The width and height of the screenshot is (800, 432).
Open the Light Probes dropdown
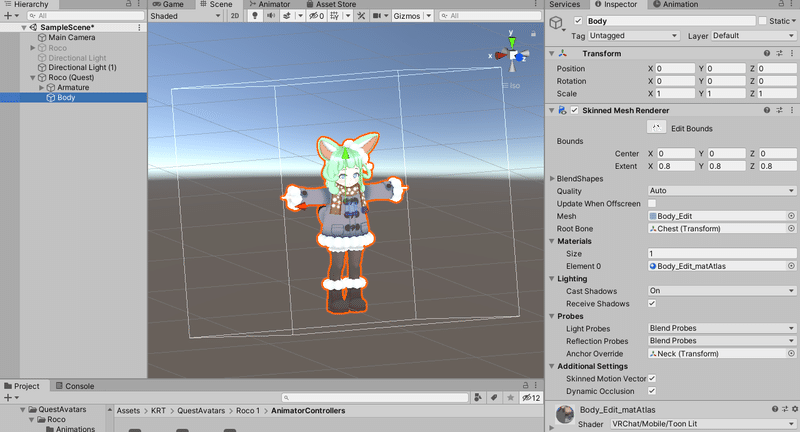(x=722, y=328)
